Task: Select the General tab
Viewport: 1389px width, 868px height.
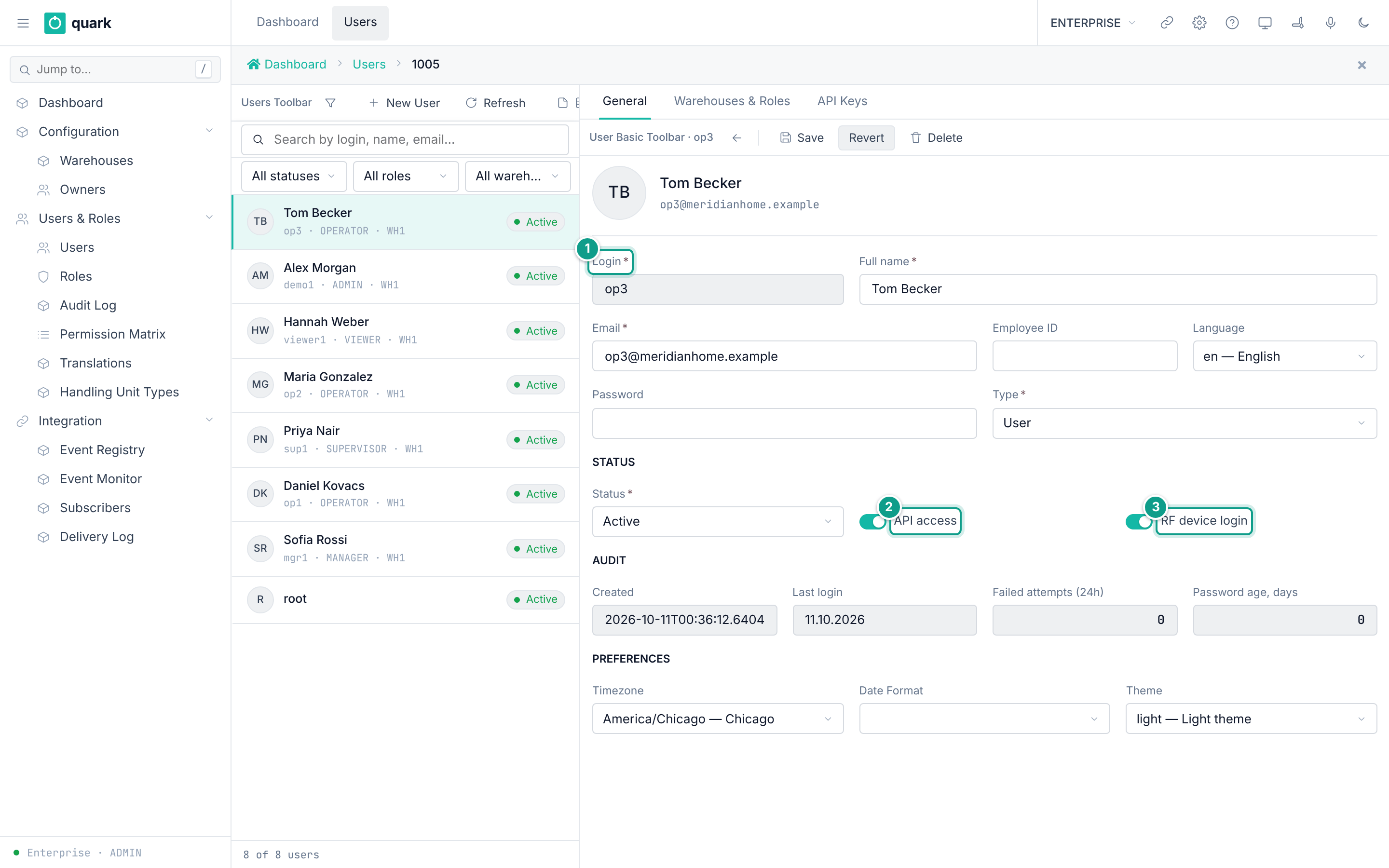Action: click(625, 101)
